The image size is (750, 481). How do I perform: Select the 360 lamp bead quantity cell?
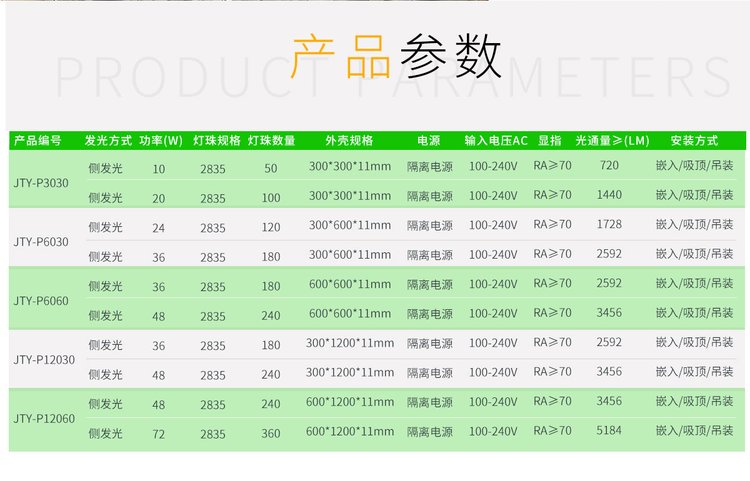pos(271,433)
